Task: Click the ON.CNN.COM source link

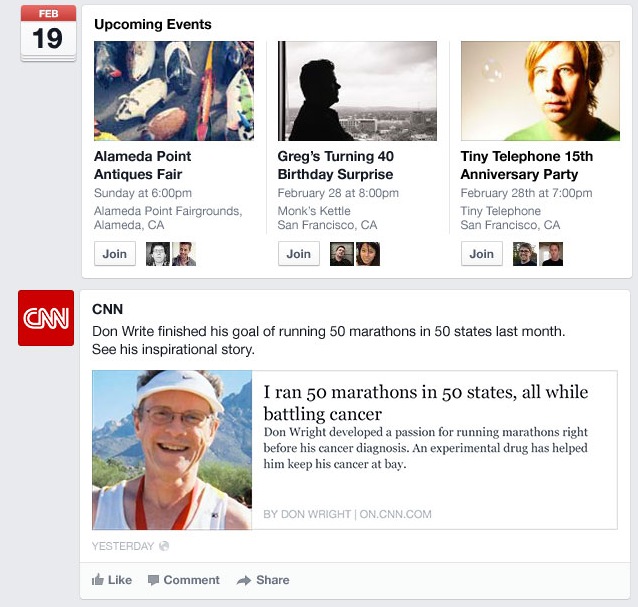Action: coord(395,514)
